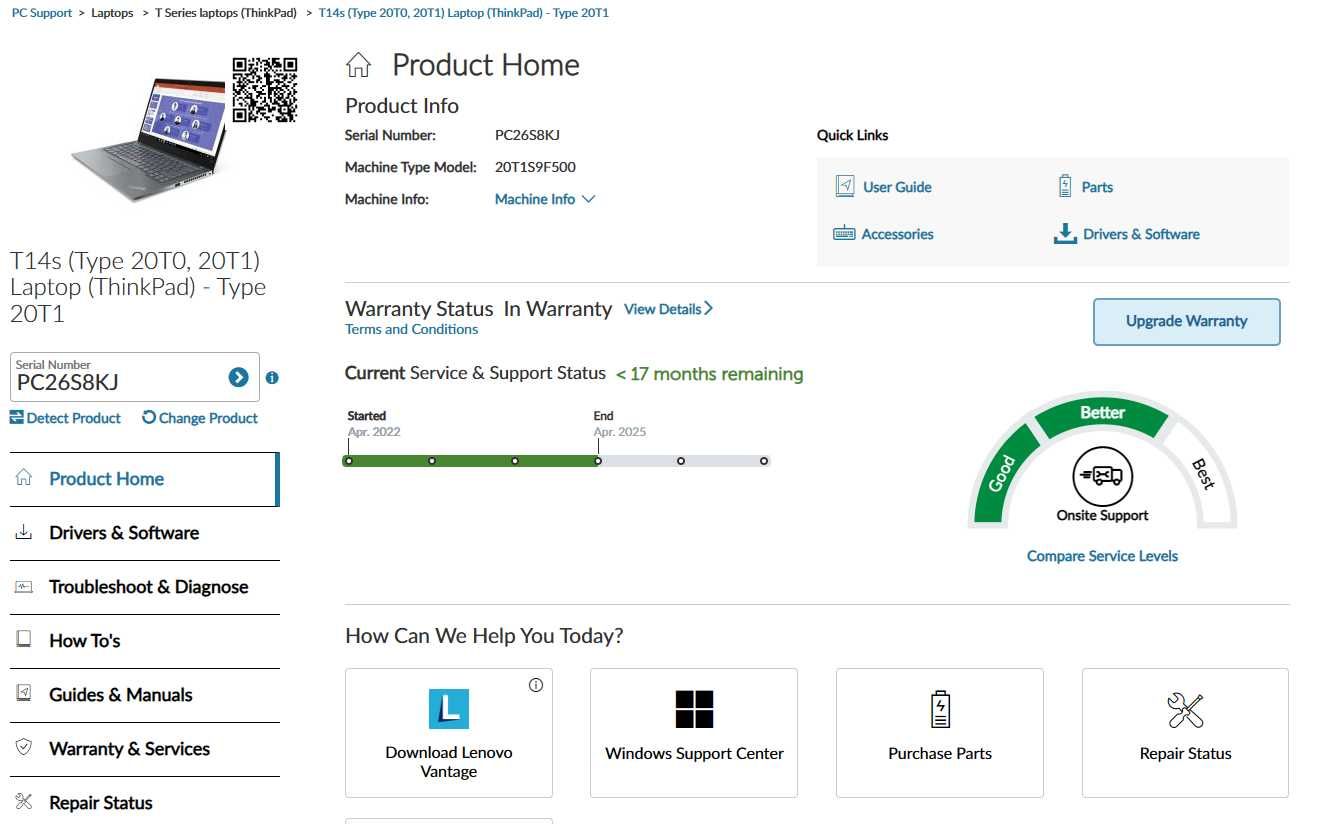
Task: Click the Product Home house icon in heading
Action: [358, 66]
